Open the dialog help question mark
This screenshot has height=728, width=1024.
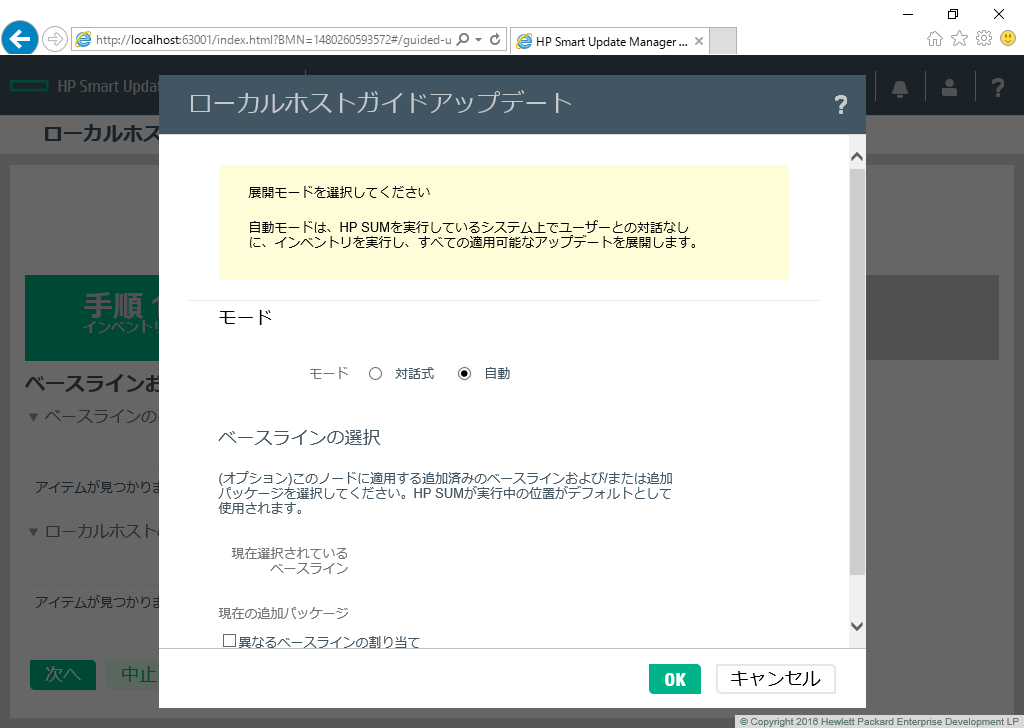[840, 104]
